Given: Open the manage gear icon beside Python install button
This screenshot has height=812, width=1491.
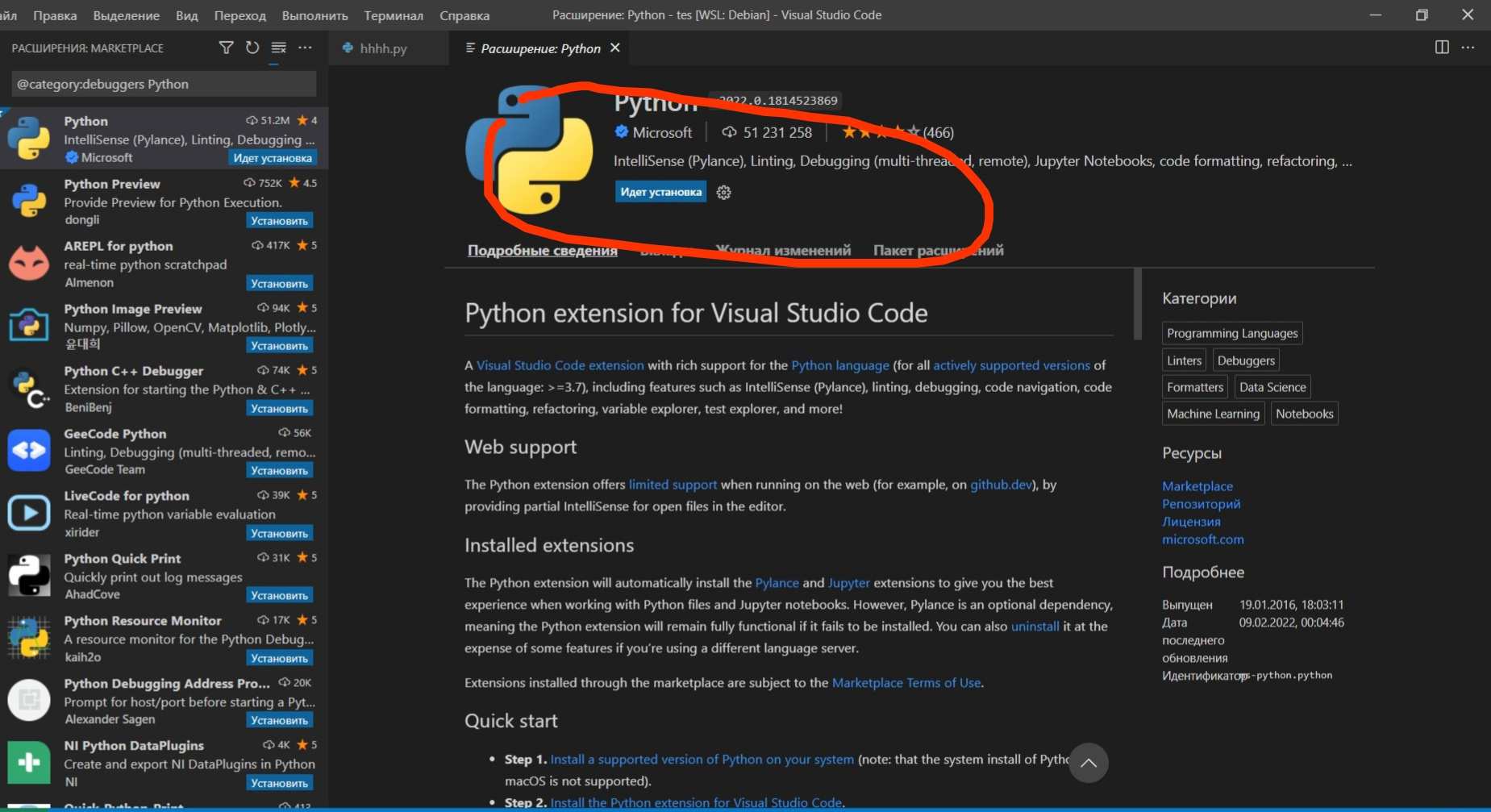Looking at the screenshot, I should [724, 192].
